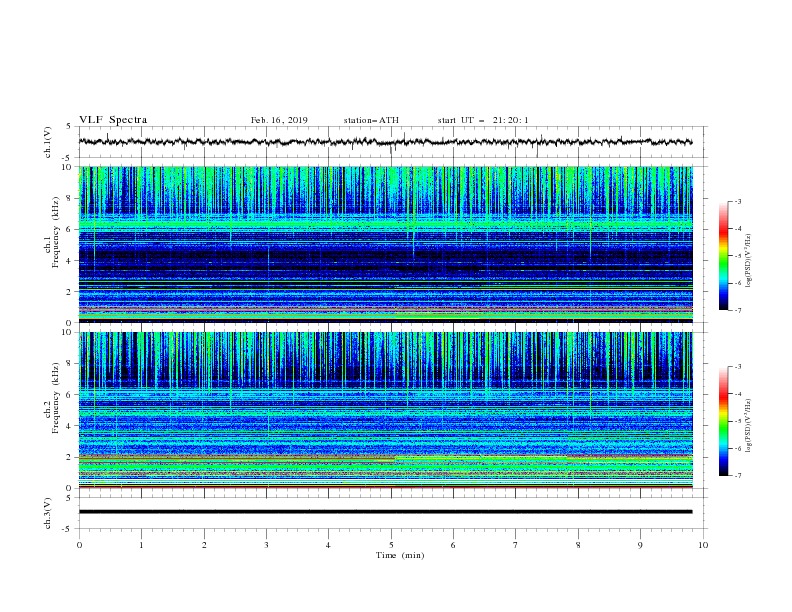This screenshot has height=612, width=792.
Task: Click the ch.3 voltage waveform trace
Action: pos(385,512)
